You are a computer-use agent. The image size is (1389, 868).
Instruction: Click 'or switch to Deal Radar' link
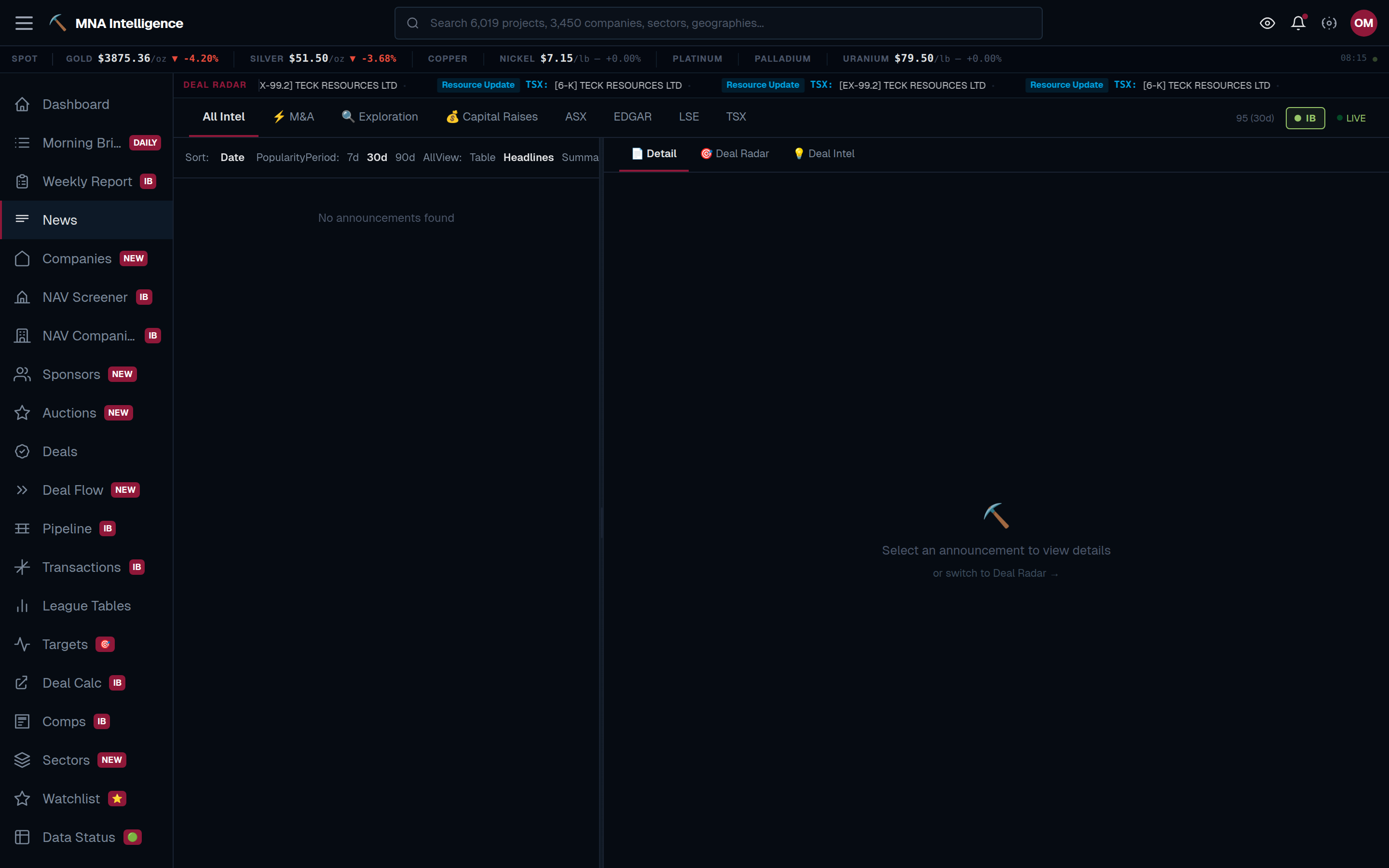tap(995, 573)
